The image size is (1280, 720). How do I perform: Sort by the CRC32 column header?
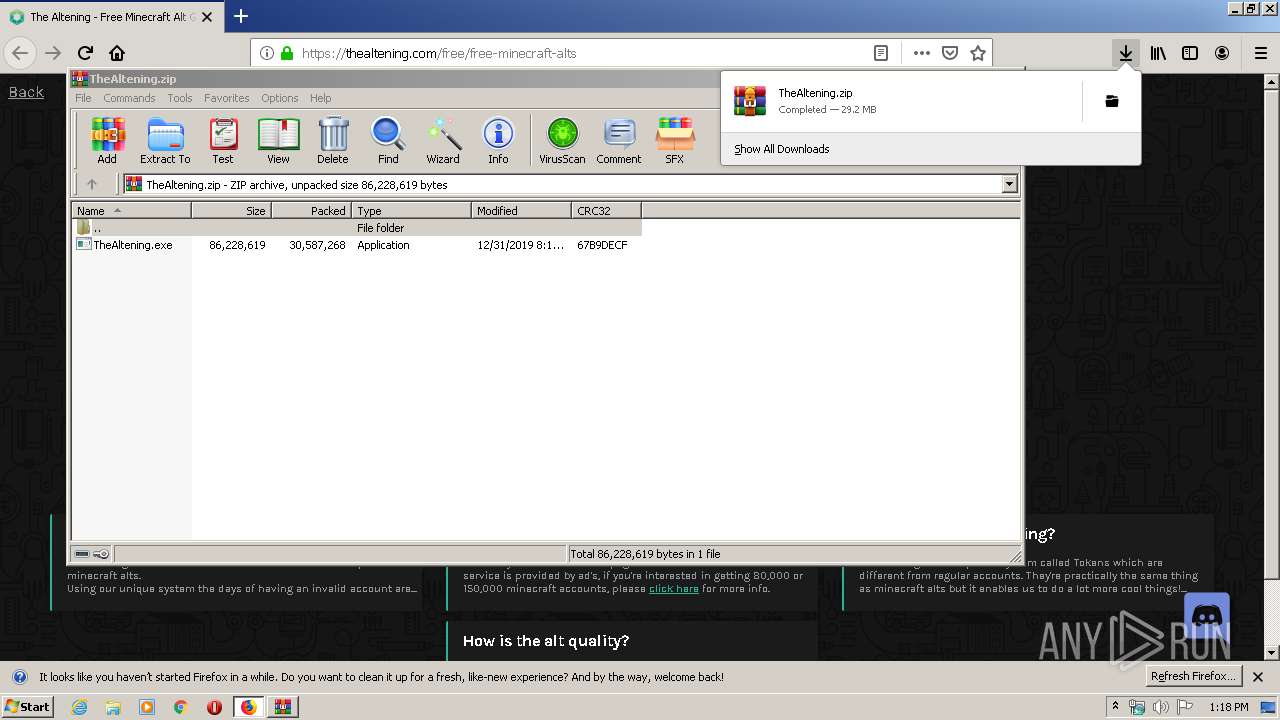(606, 210)
